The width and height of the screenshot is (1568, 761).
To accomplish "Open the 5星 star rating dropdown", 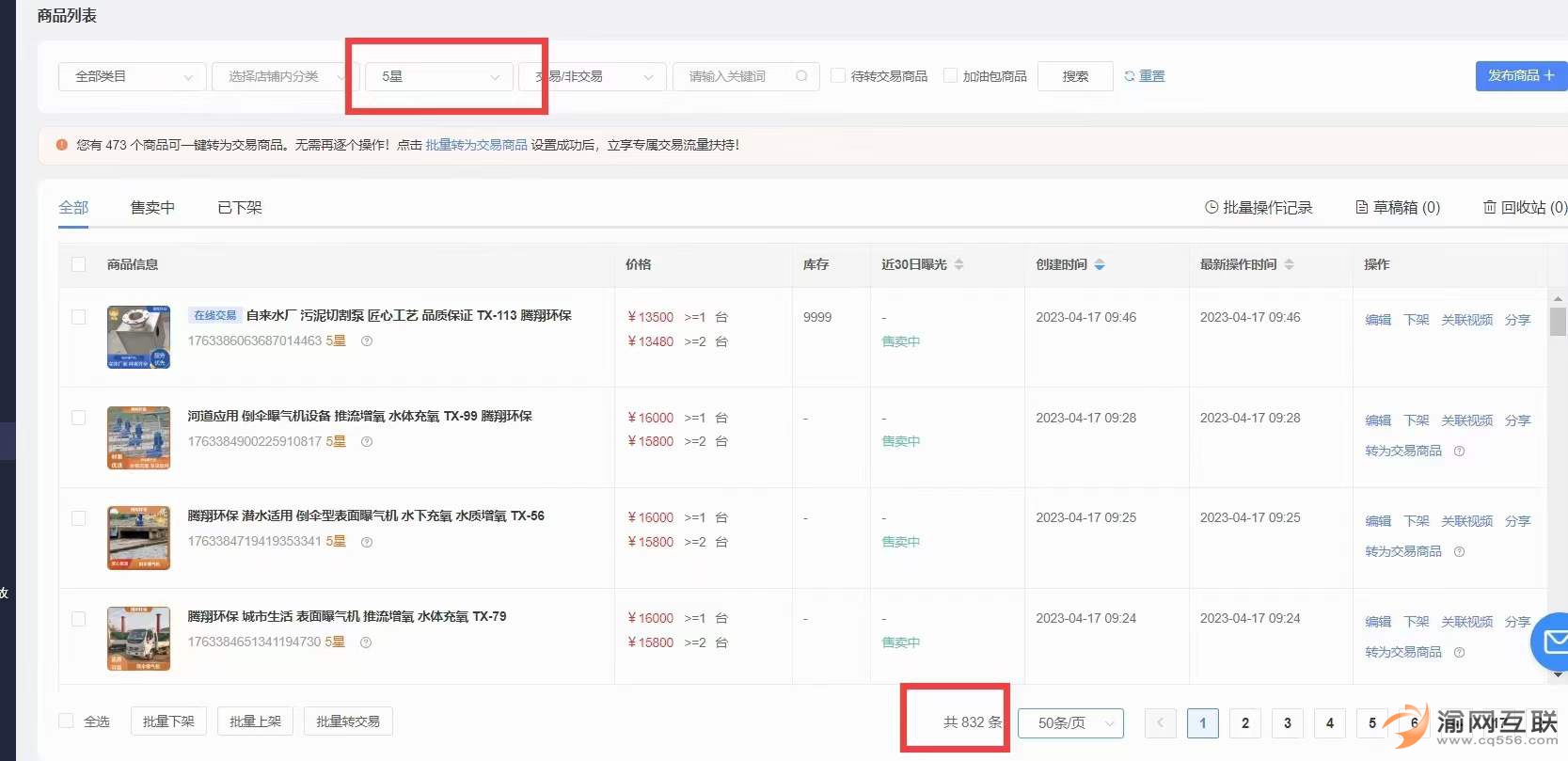I will pos(439,76).
